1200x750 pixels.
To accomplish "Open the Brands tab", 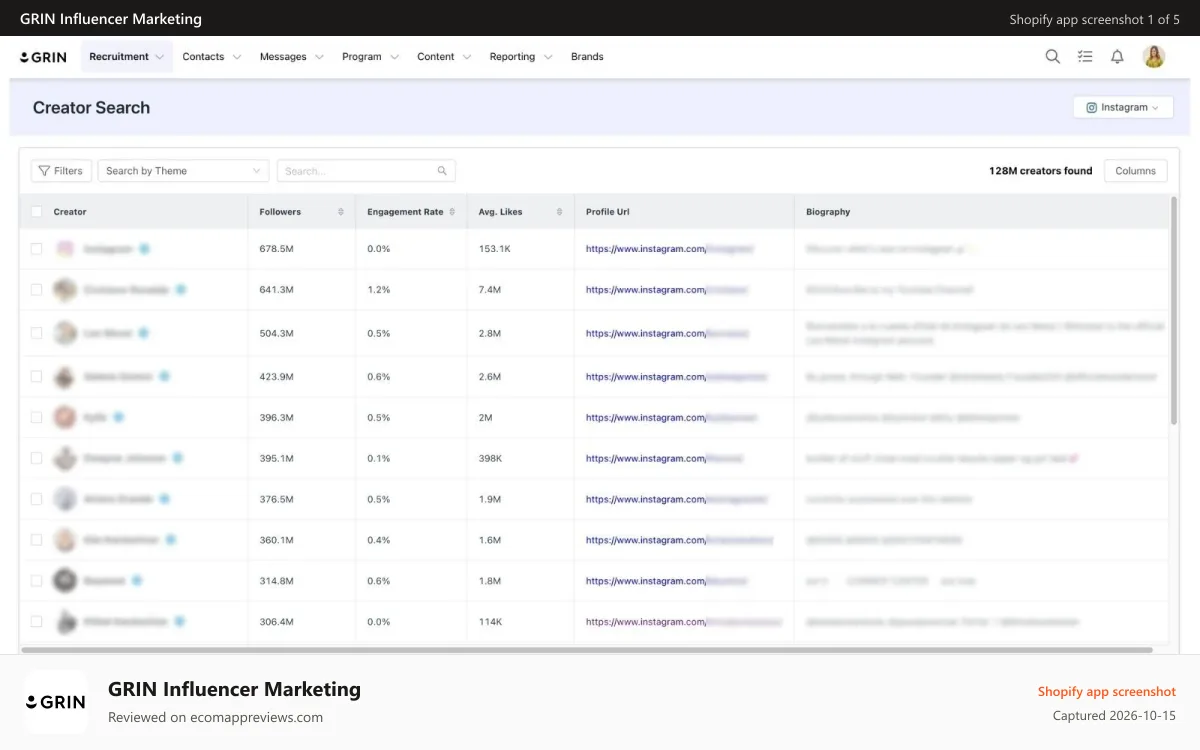I will (x=587, y=57).
